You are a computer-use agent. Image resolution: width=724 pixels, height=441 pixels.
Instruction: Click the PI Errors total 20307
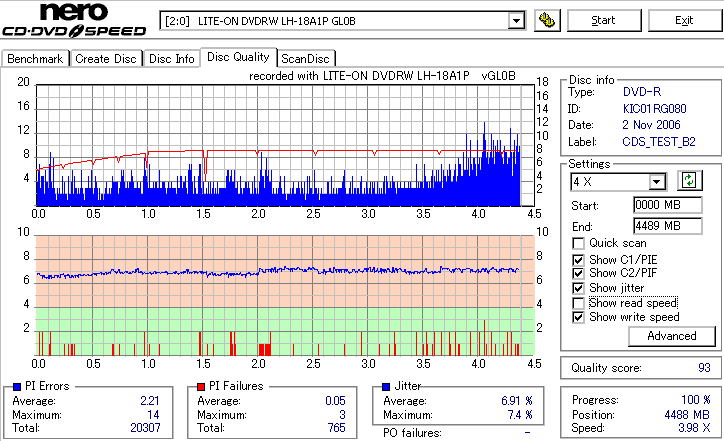click(145, 428)
